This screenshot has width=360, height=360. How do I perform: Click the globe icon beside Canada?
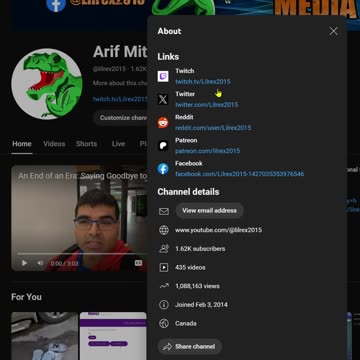(164, 323)
